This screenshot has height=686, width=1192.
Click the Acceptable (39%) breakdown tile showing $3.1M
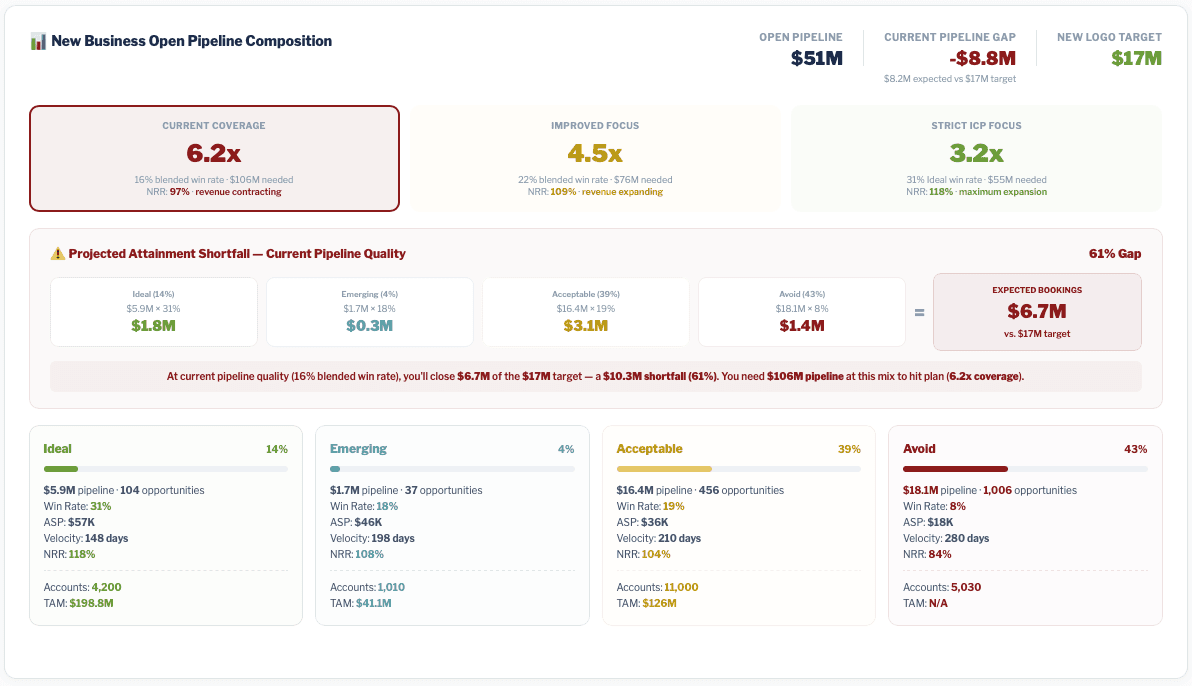(585, 311)
